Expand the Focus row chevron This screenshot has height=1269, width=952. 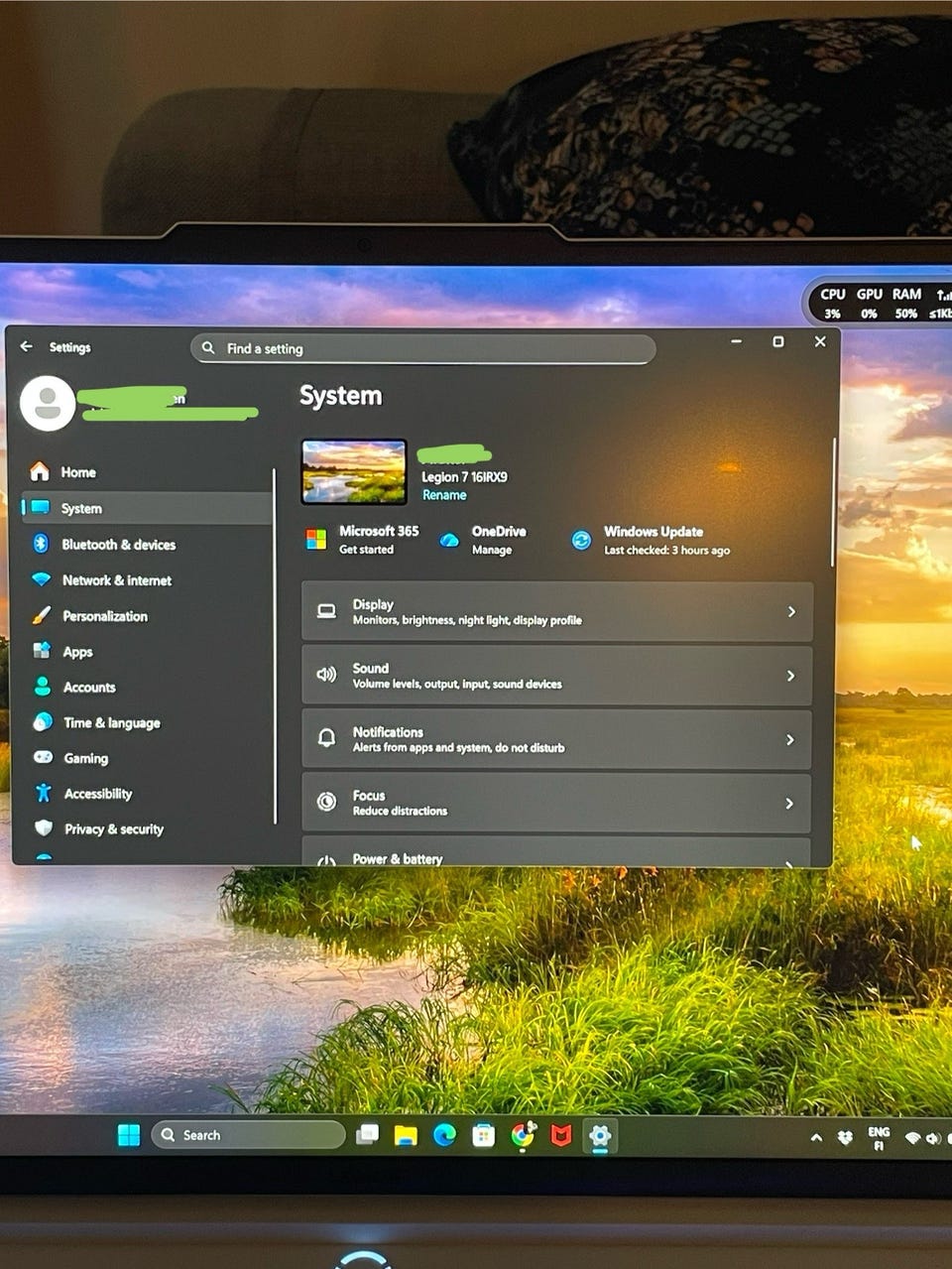(789, 803)
